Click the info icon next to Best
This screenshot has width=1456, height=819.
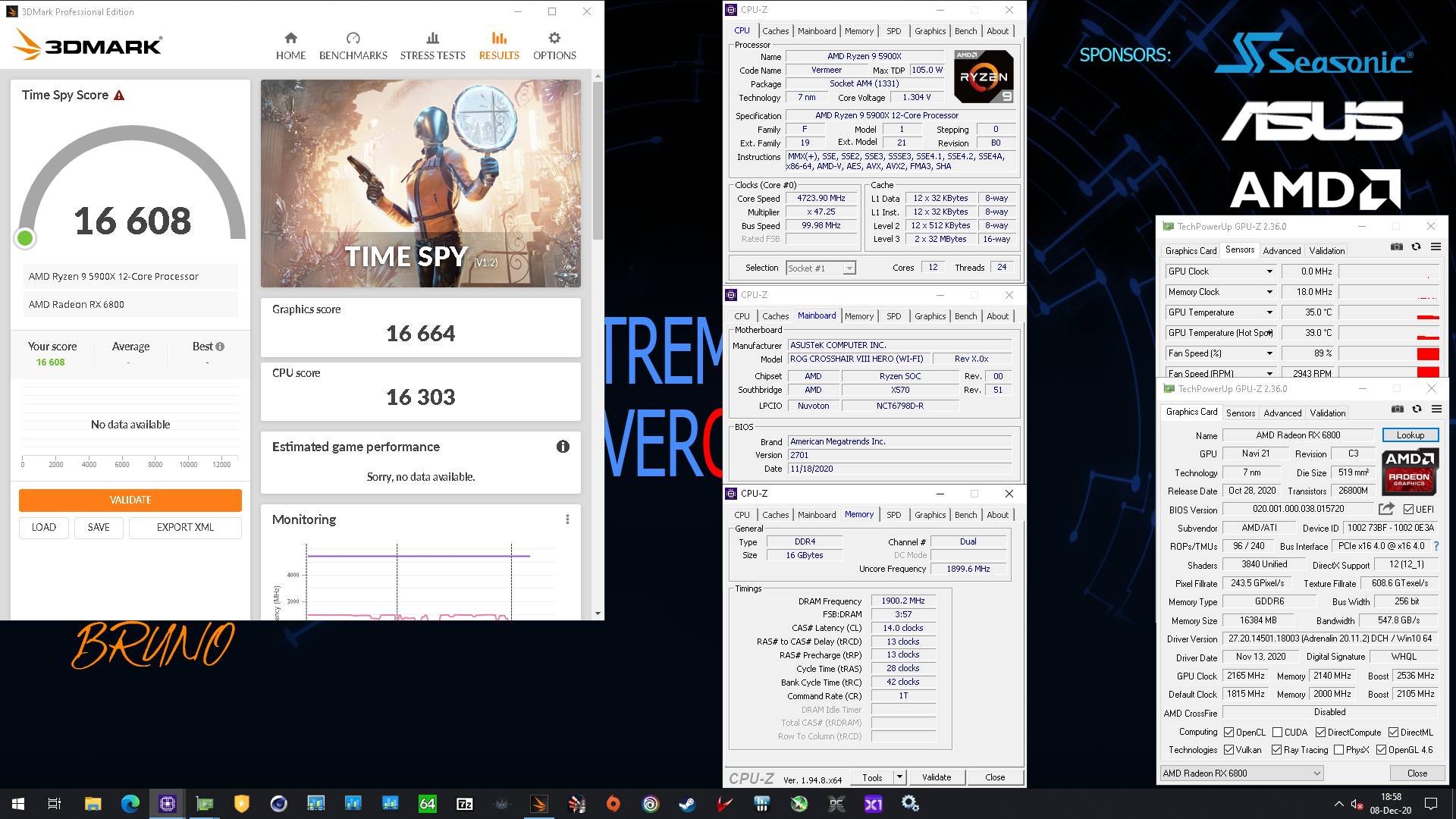pyautogui.click(x=220, y=347)
